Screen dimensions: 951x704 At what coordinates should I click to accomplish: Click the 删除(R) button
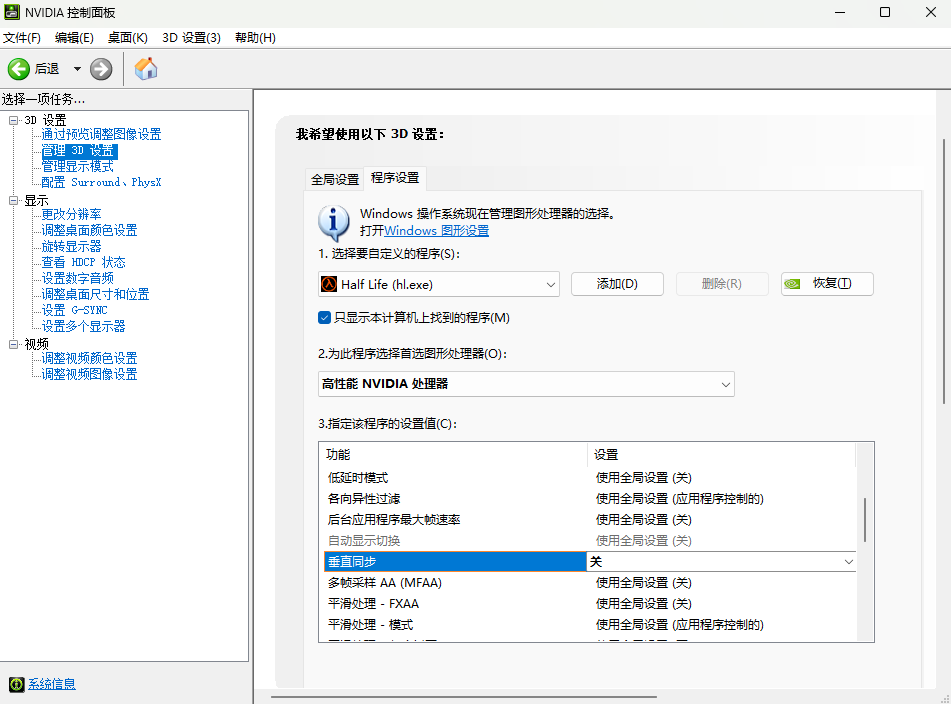coord(722,284)
